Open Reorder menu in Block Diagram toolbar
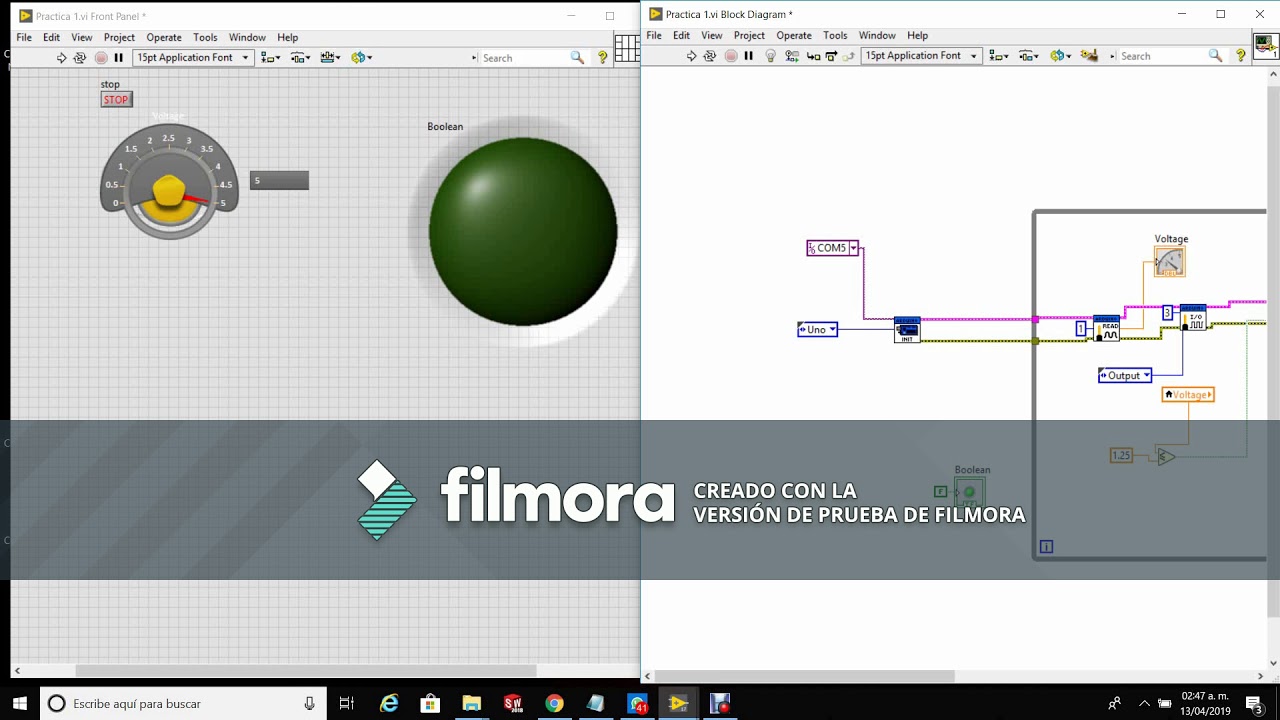1280x720 pixels. (x=1060, y=56)
